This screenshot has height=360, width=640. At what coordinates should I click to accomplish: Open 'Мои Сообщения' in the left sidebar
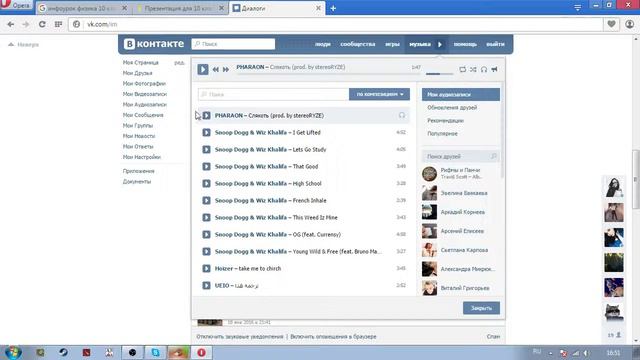point(143,115)
